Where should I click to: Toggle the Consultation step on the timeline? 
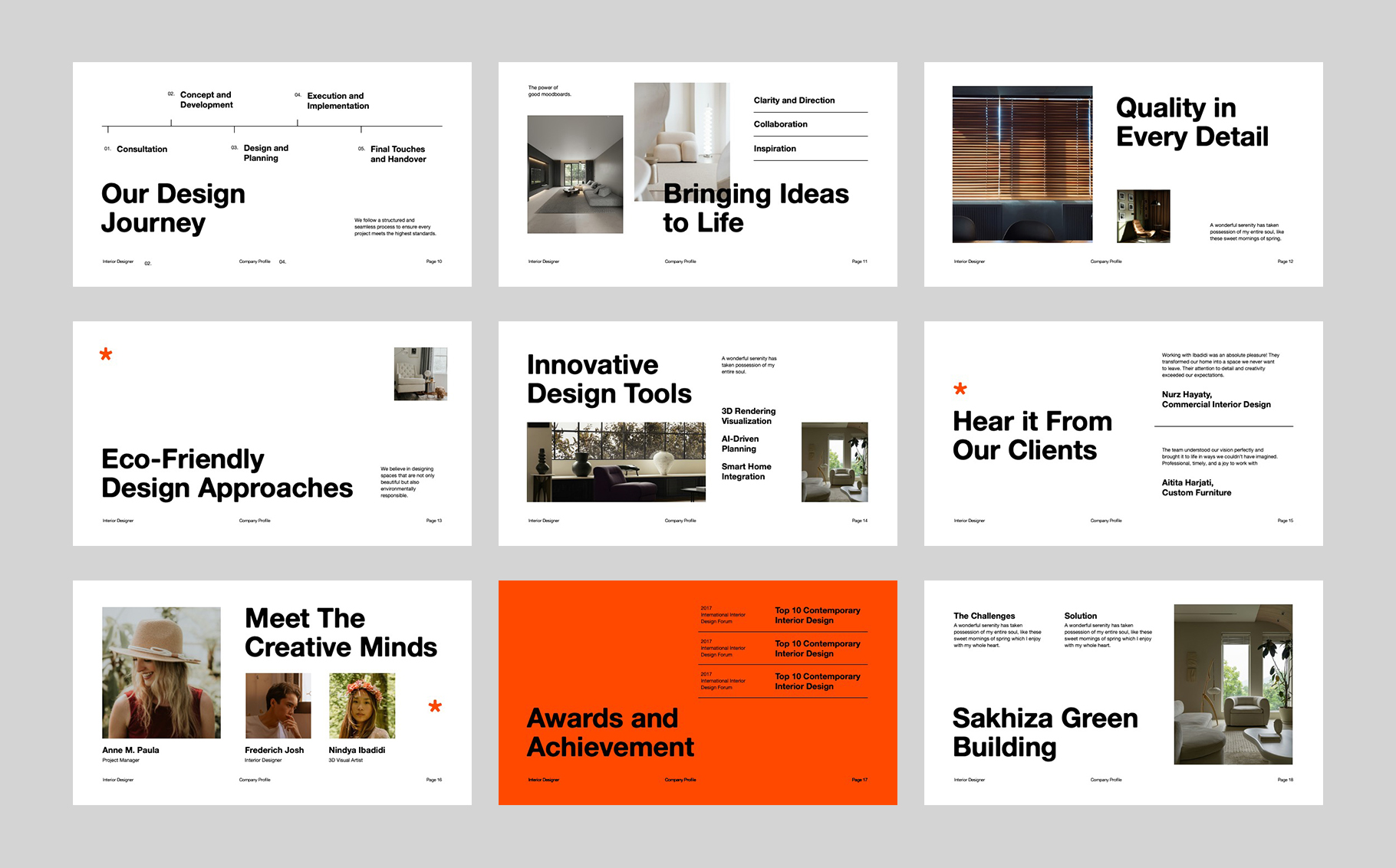[142, 149]
